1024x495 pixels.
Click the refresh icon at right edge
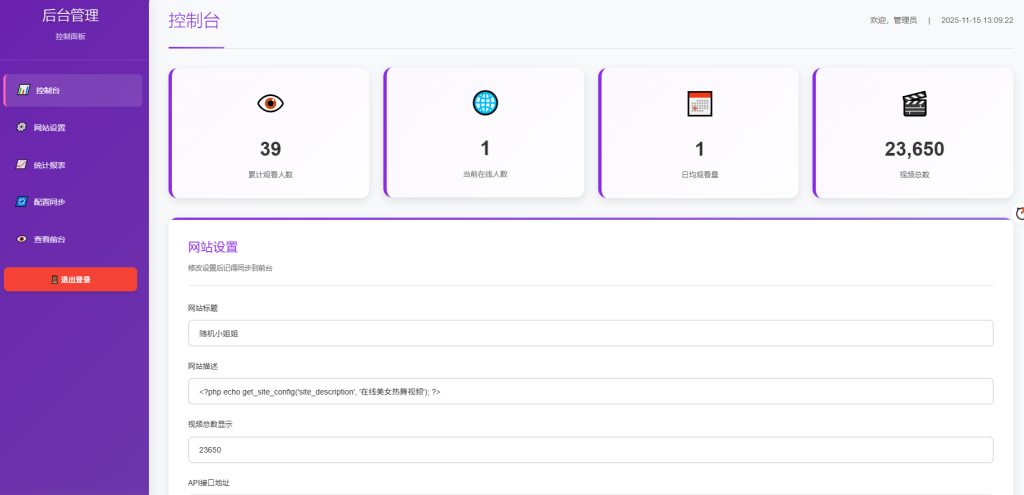[1019, 213]
